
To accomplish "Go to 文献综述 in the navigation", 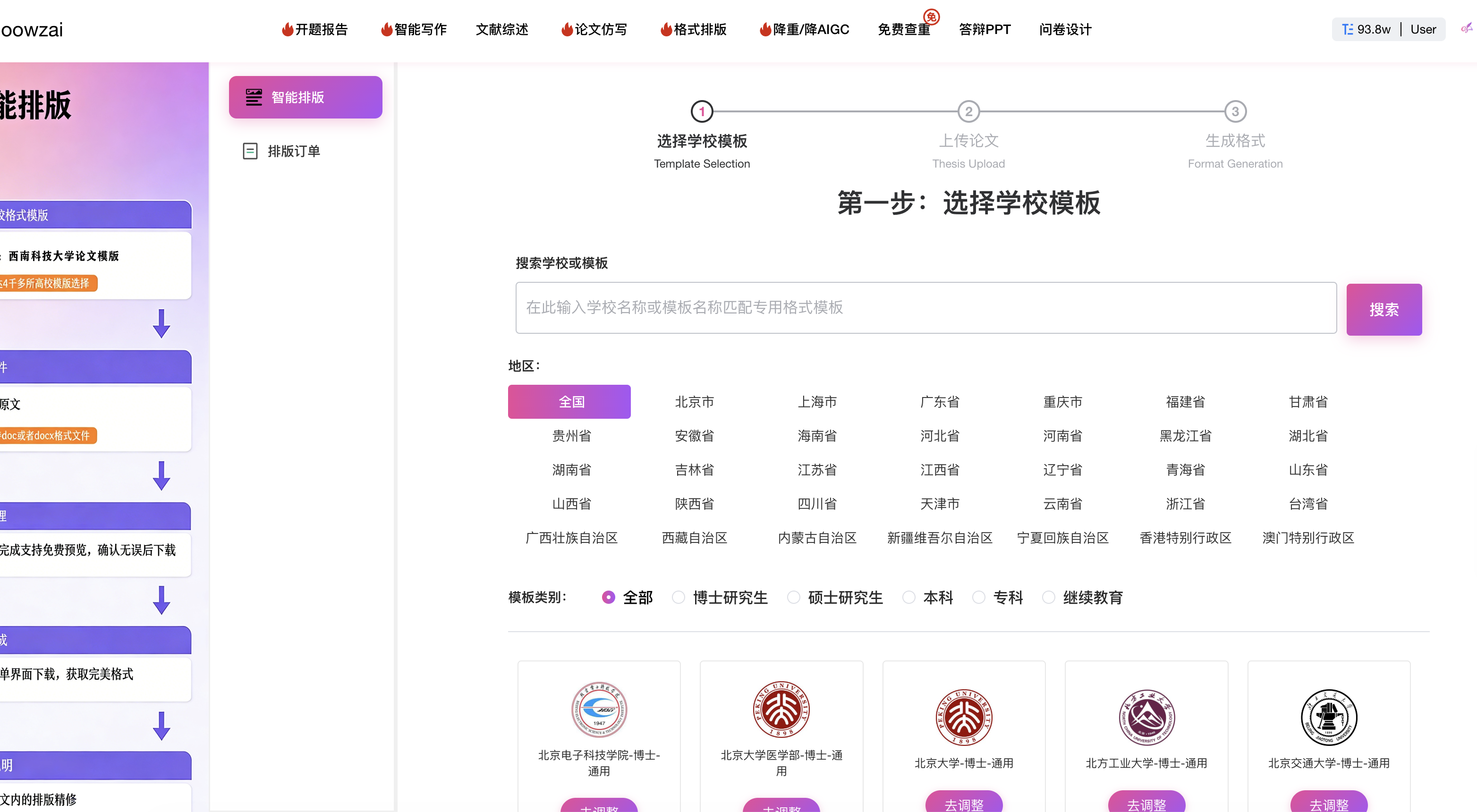I will 501,29.
